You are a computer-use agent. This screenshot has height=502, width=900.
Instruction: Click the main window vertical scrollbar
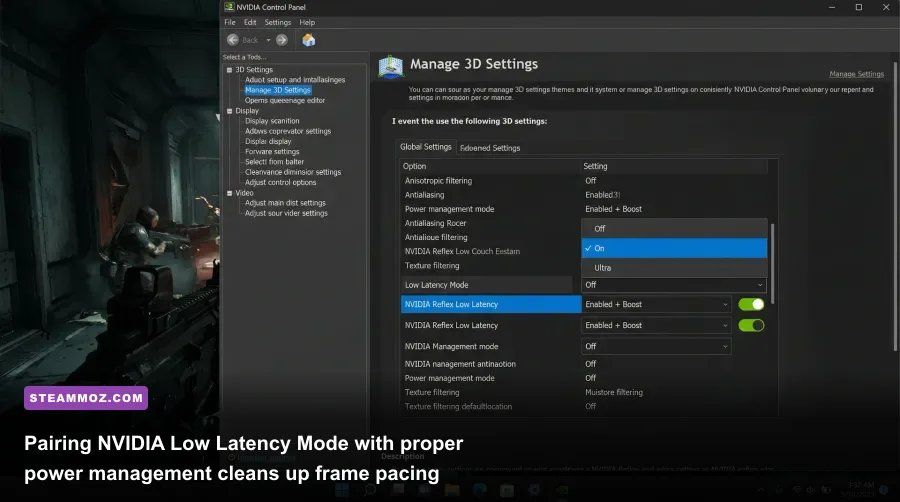895,207
